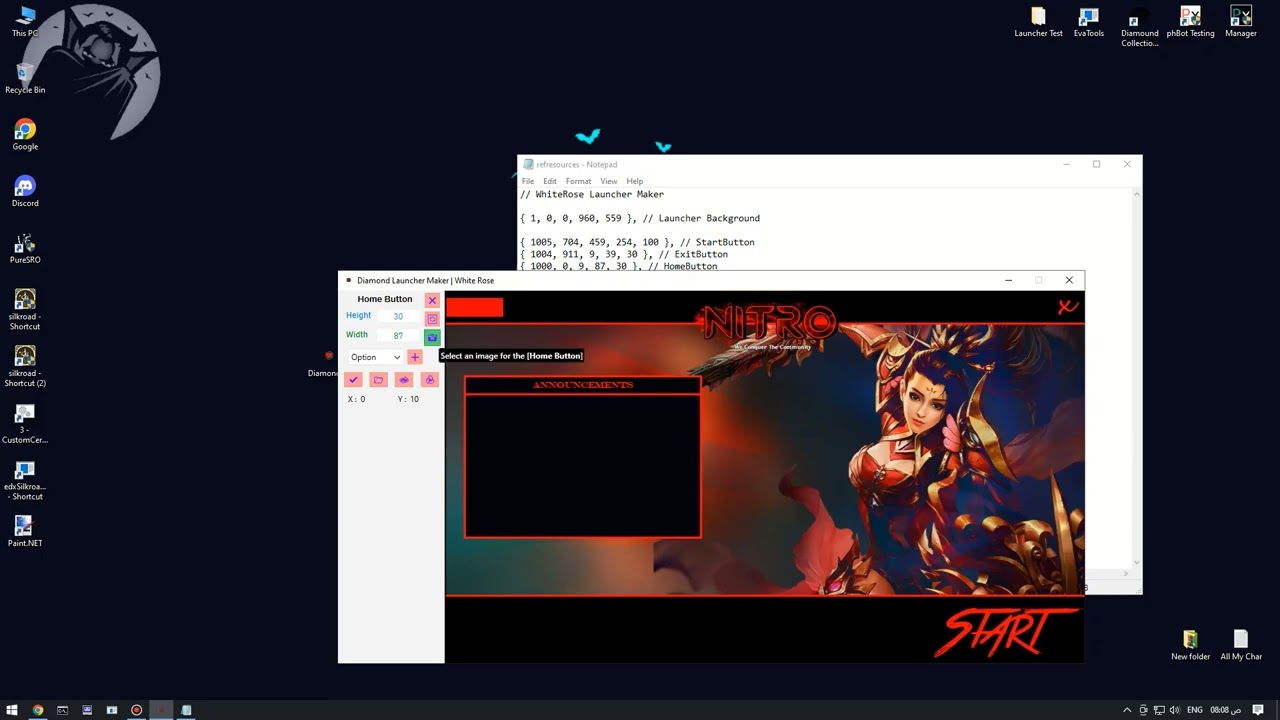
Task: Click the pink folder icon in panel
Action: click(378, 380)
